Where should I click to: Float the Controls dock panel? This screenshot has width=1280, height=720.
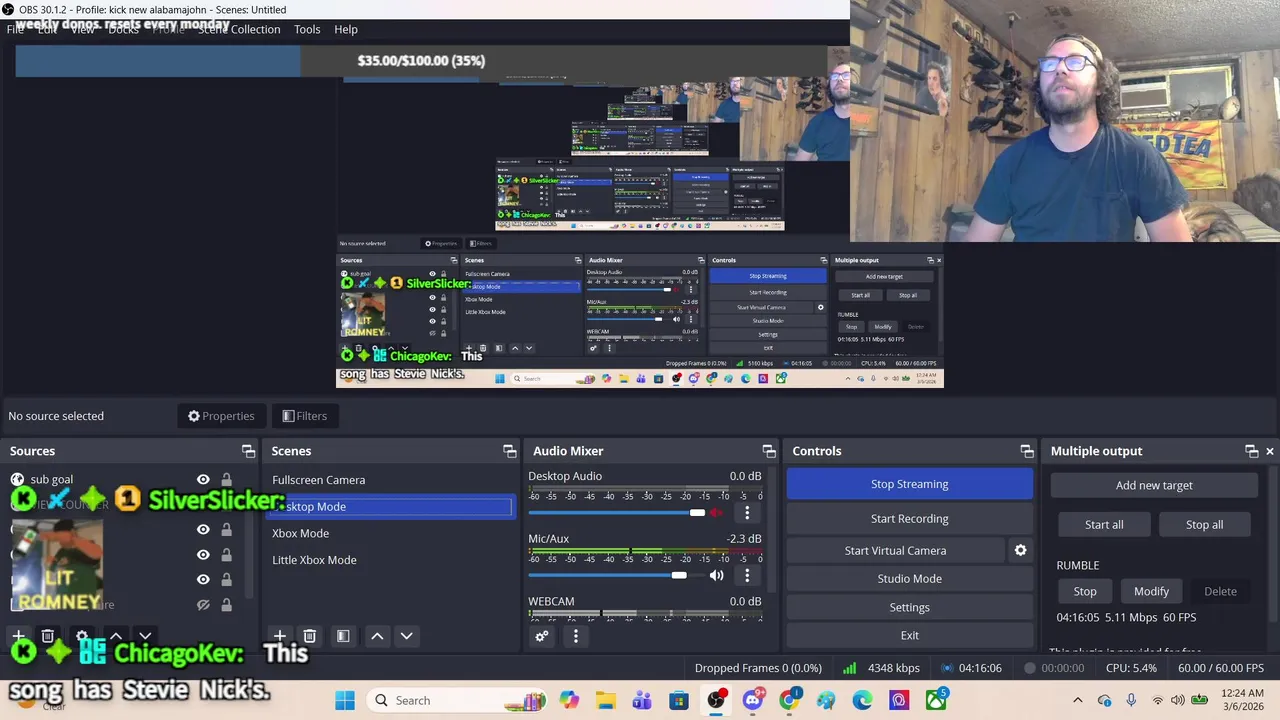(x=1026, y=451)
